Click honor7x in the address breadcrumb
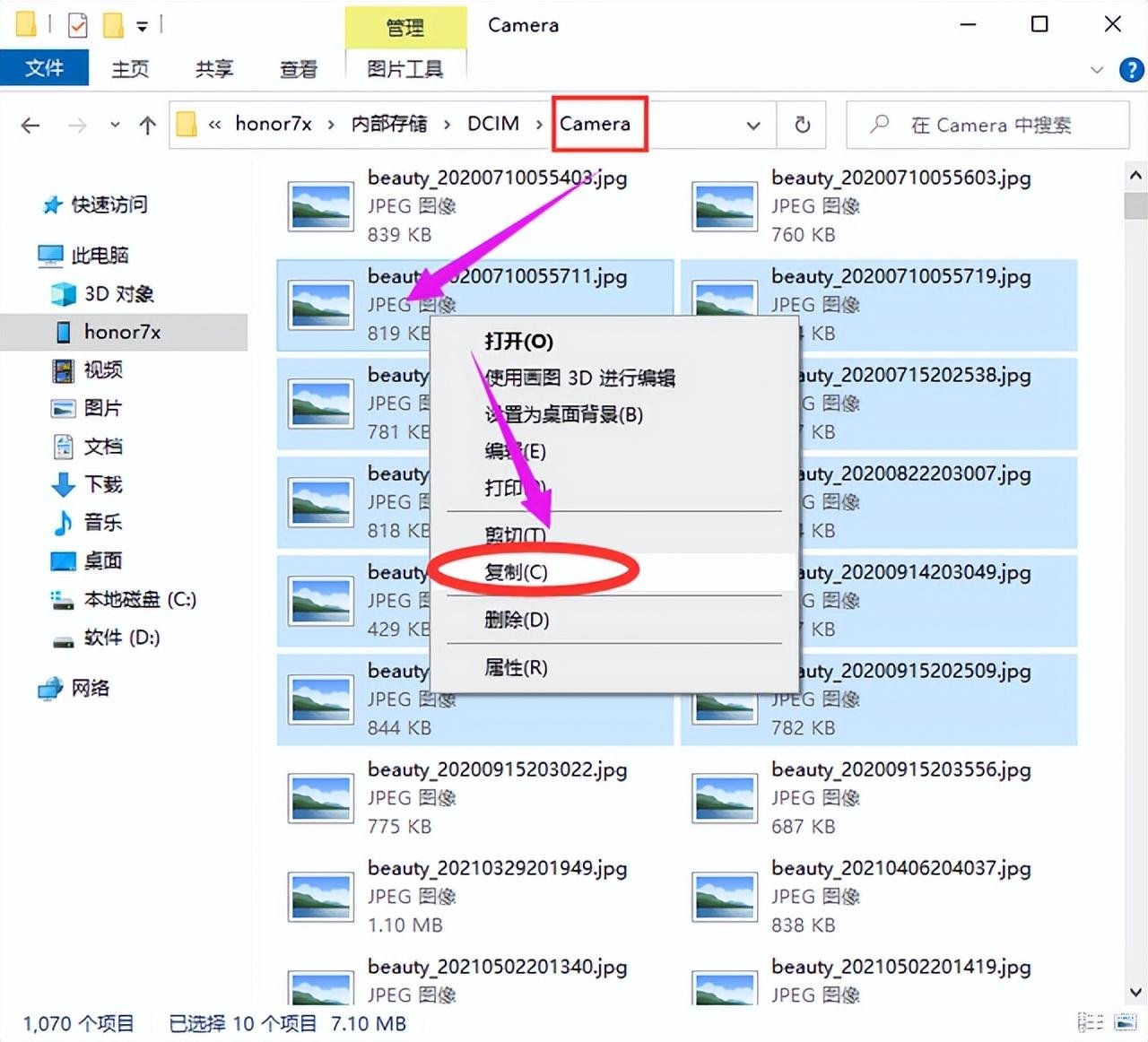This screenshot has height=1042, width=1148. pyautogui.click(x=274, y=124)
